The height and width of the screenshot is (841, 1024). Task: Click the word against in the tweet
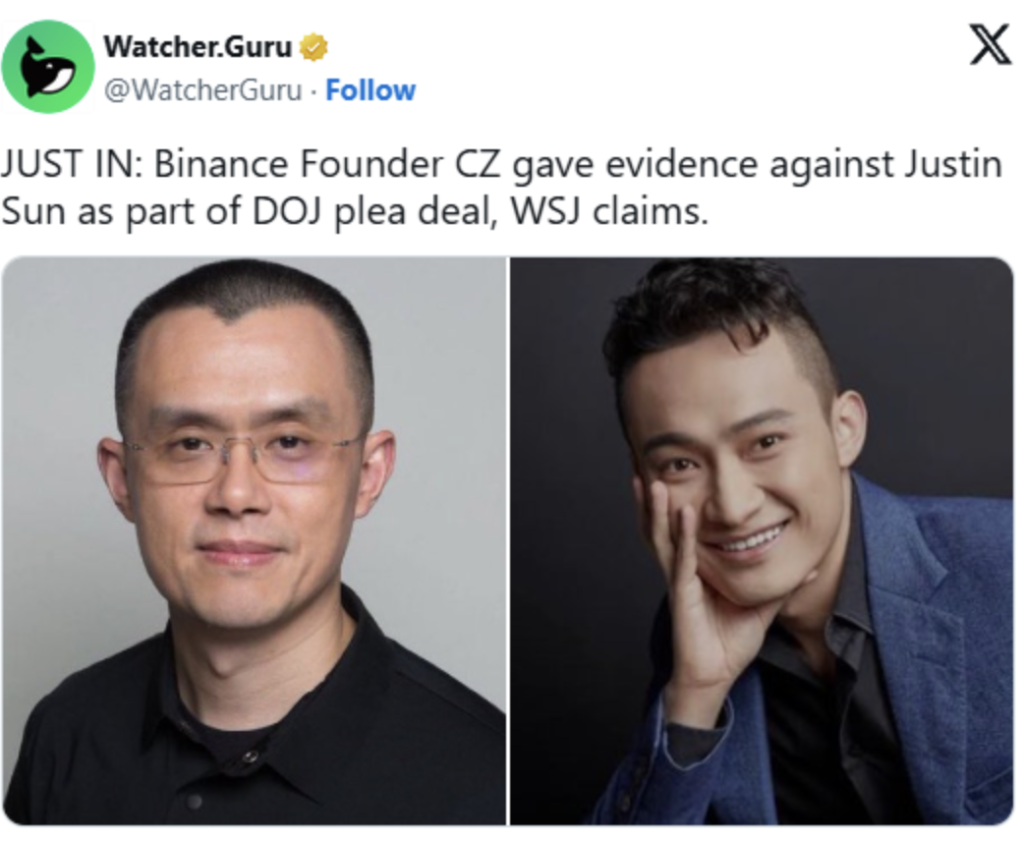coord(831,166)
